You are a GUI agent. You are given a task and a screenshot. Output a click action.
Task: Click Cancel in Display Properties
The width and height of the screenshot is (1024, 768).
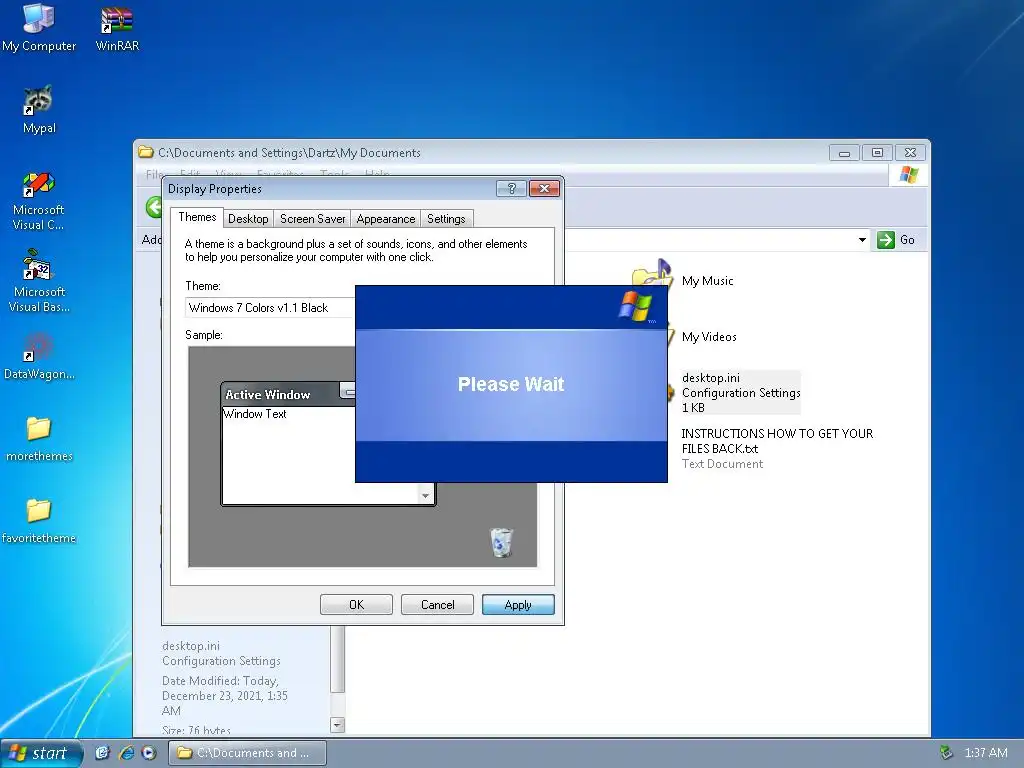437,605
